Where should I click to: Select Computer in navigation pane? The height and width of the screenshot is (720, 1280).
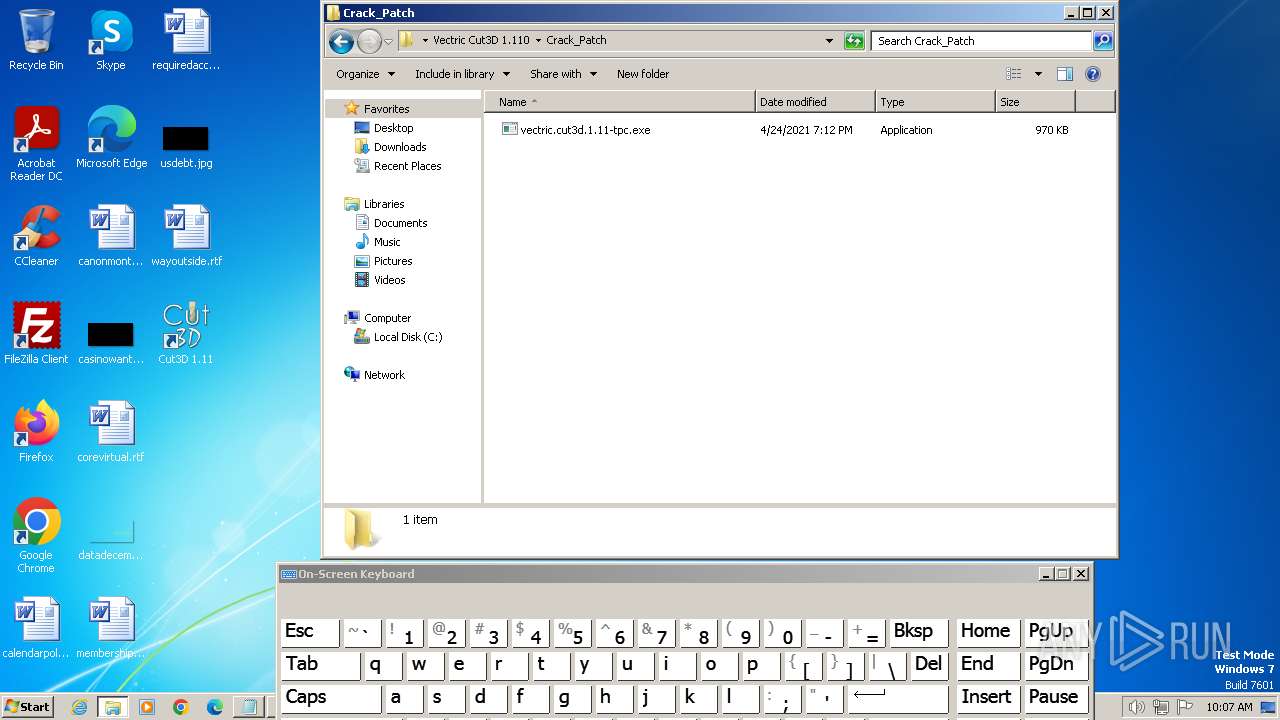click(387, 318)
